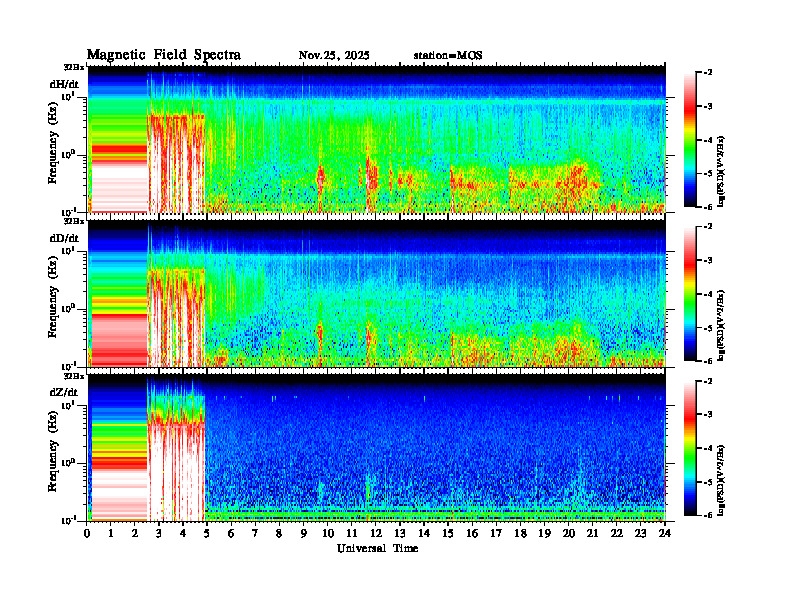Click hour "13" on the time axis

point(400,533)
